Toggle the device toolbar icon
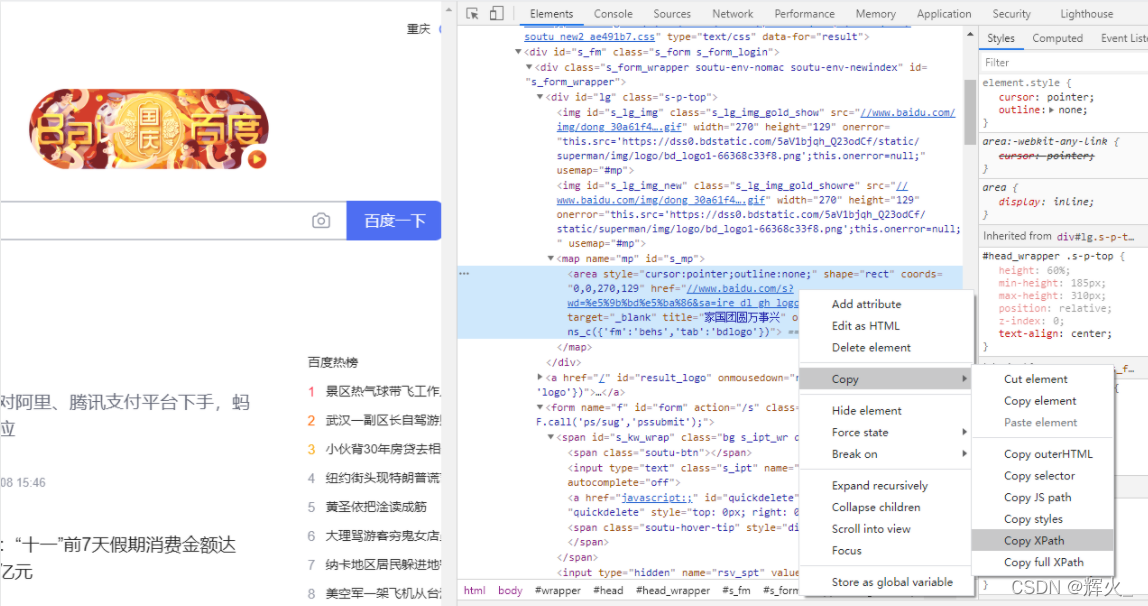This screenshot has width=1148, height=606. tap(496, 13)
